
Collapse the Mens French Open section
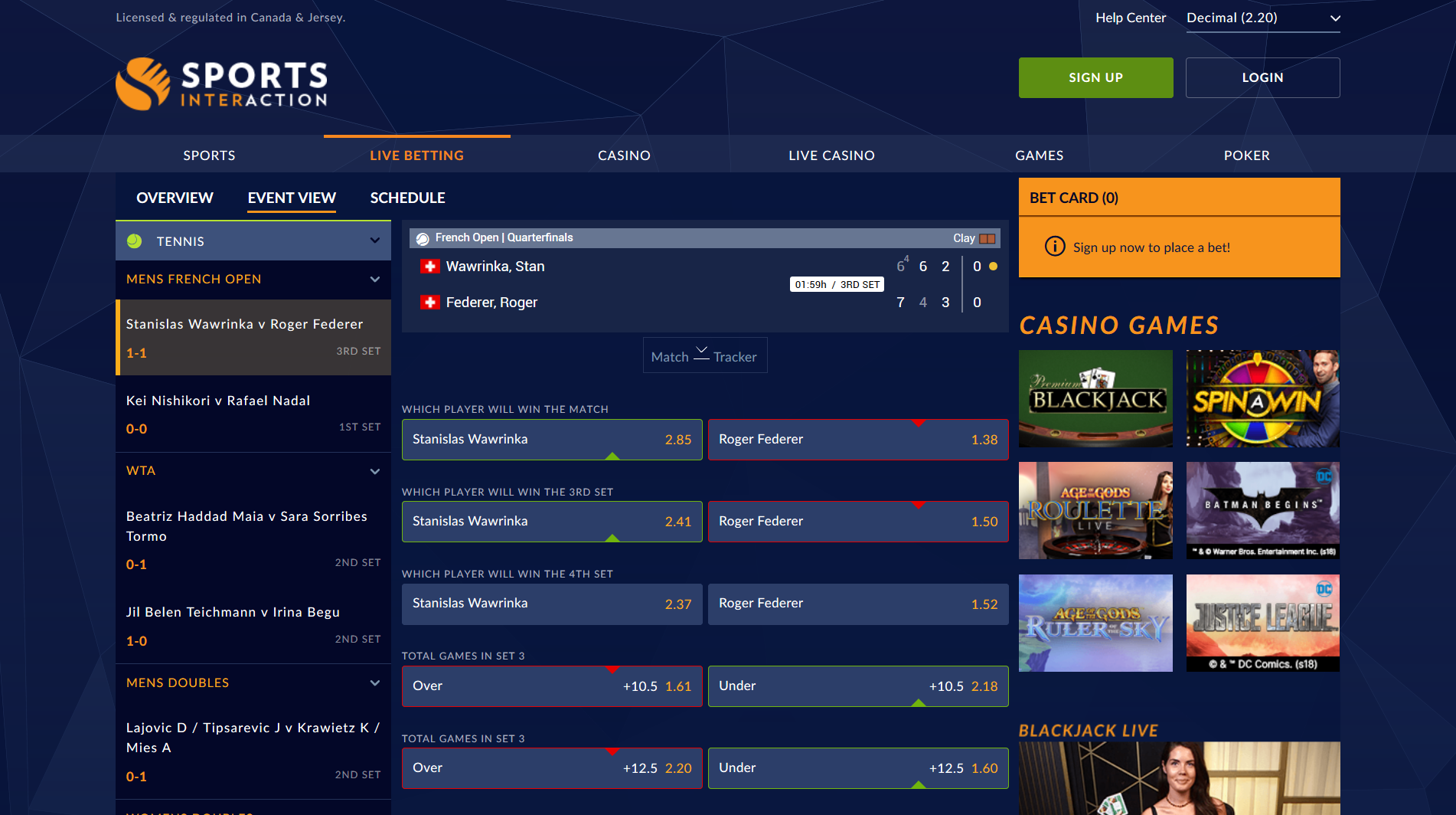coord(375,279)
